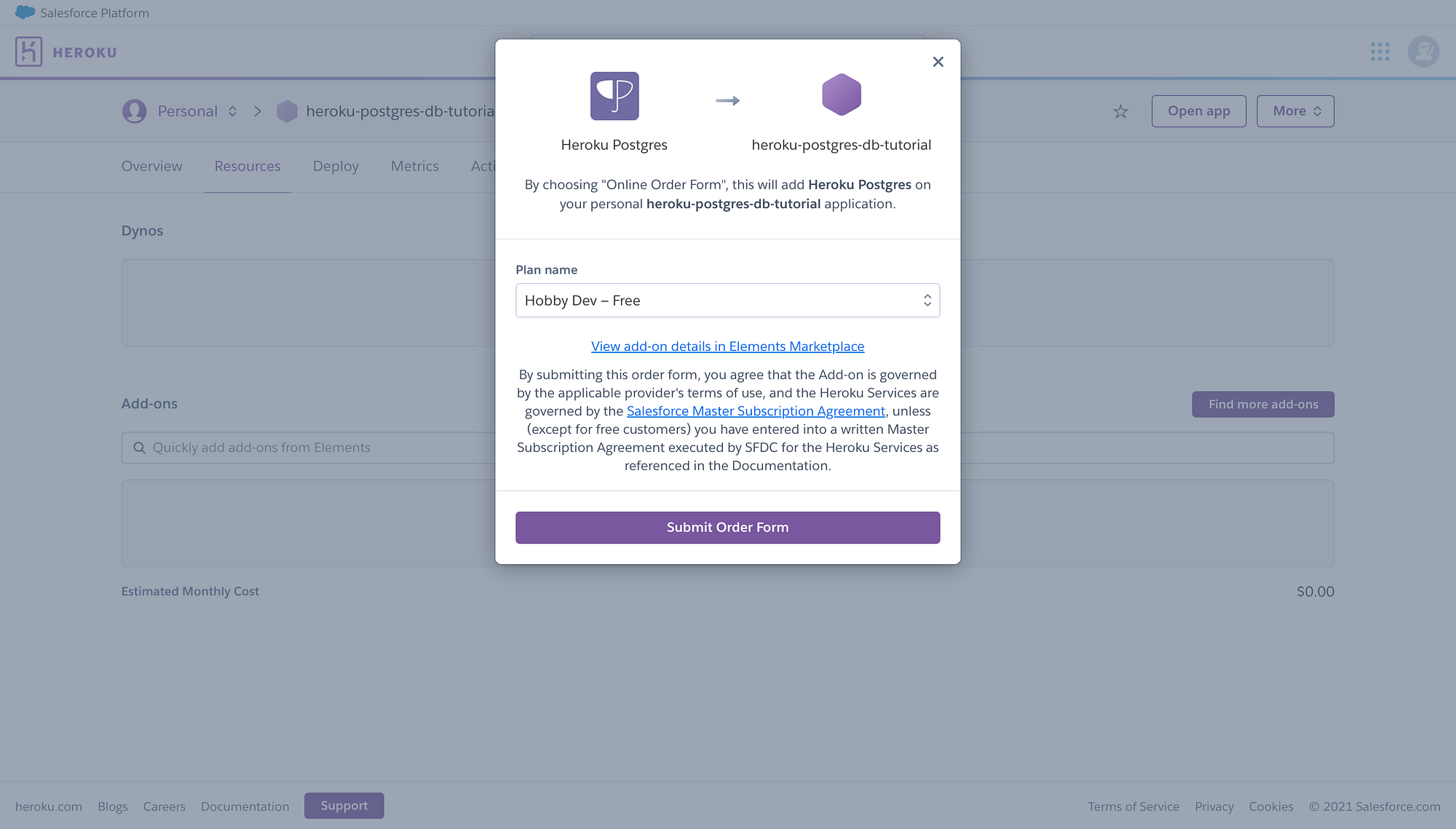Viewport: 1456px width, 829px height.
Task: Expand the More actions dropdown
Action: 1295,111
